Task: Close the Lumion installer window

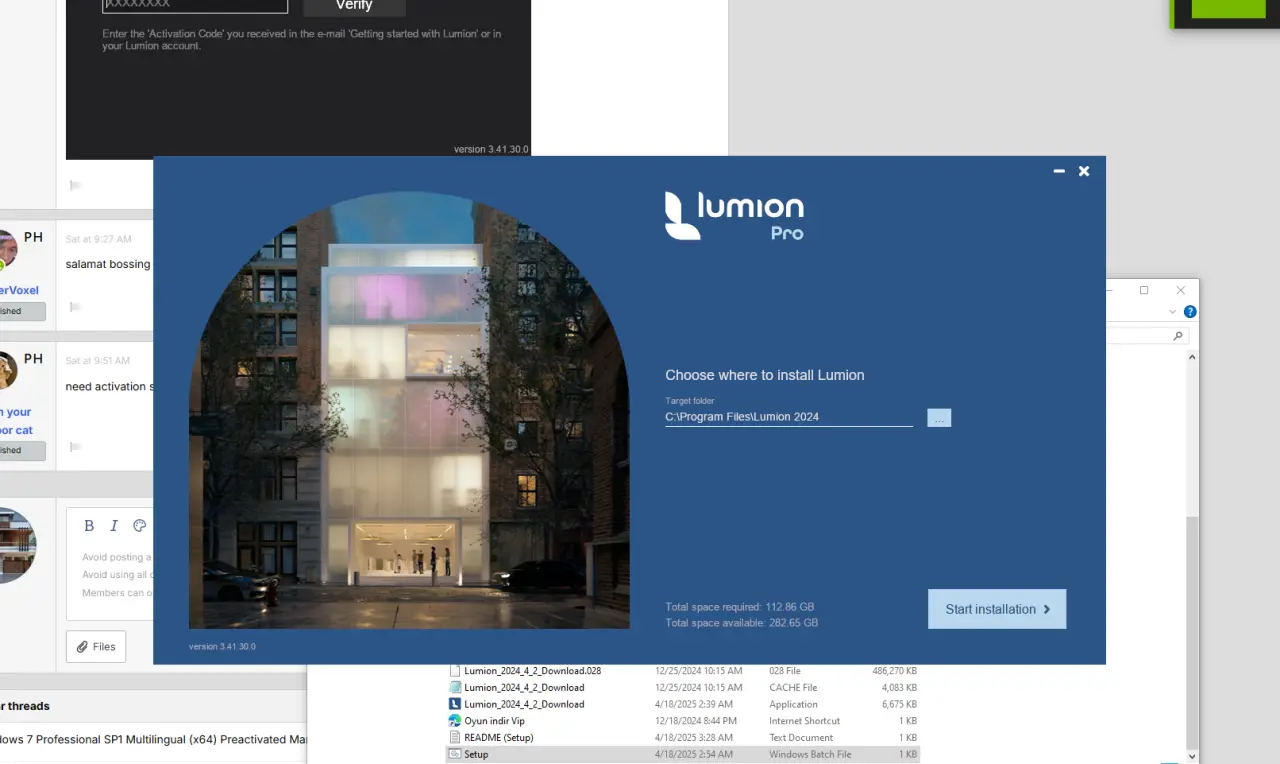Action: coord(1084,172)
